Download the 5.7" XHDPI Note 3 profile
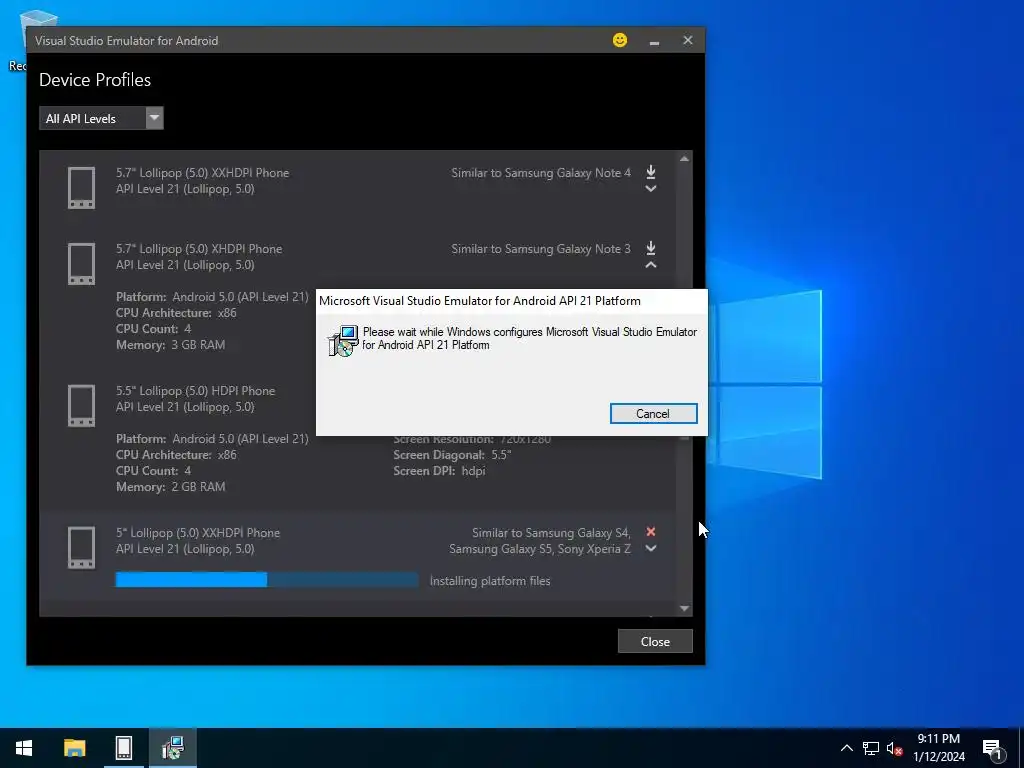The width and height of the screenshot is (1024, 768). [x=650, y=248]
